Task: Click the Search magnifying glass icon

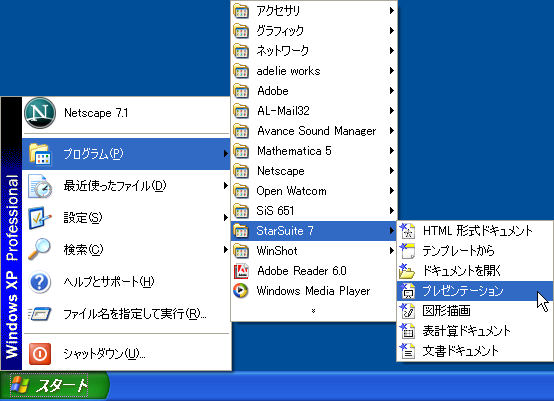Action: point(39,249)
